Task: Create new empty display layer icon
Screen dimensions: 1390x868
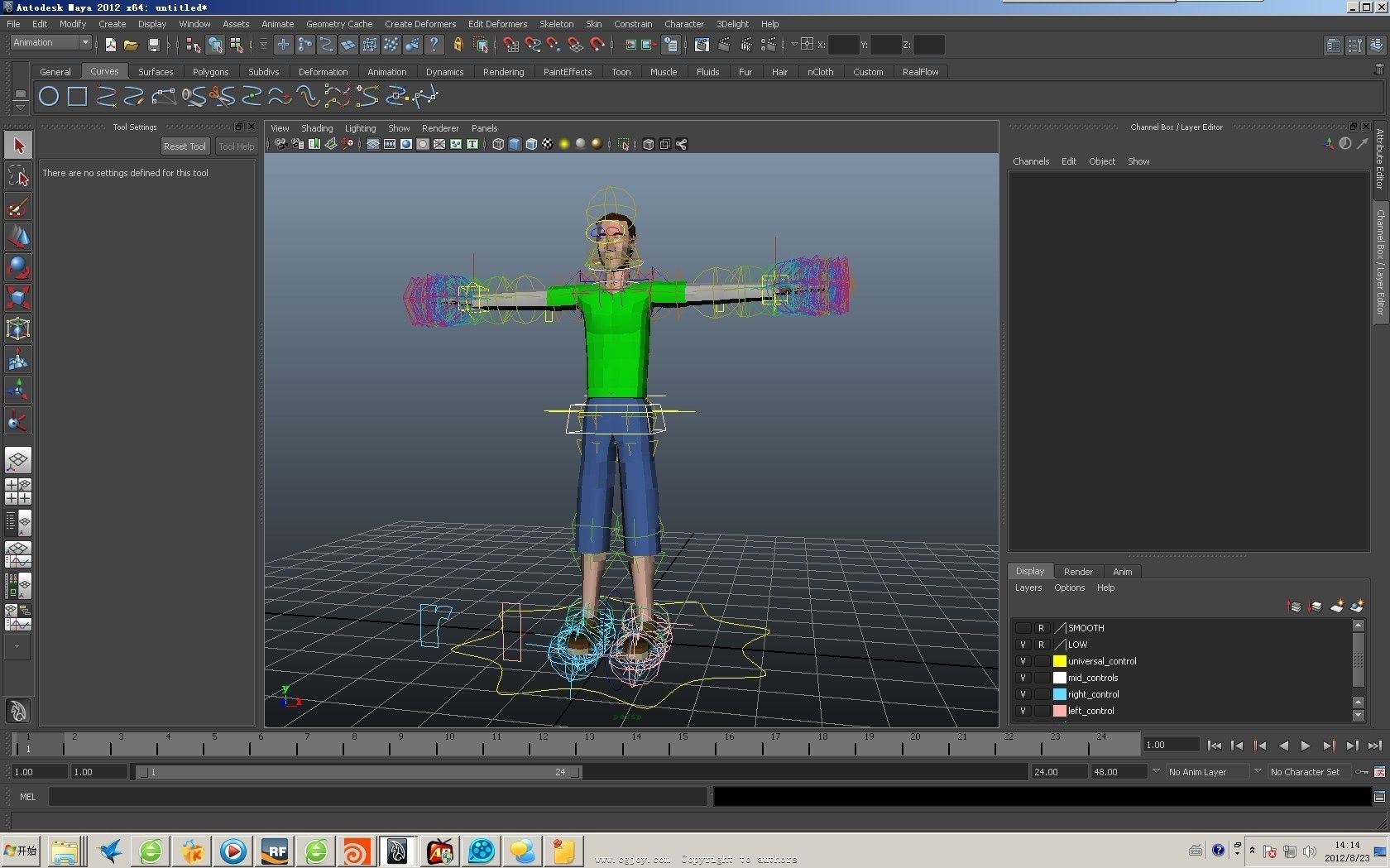Action: [1337, 607]
